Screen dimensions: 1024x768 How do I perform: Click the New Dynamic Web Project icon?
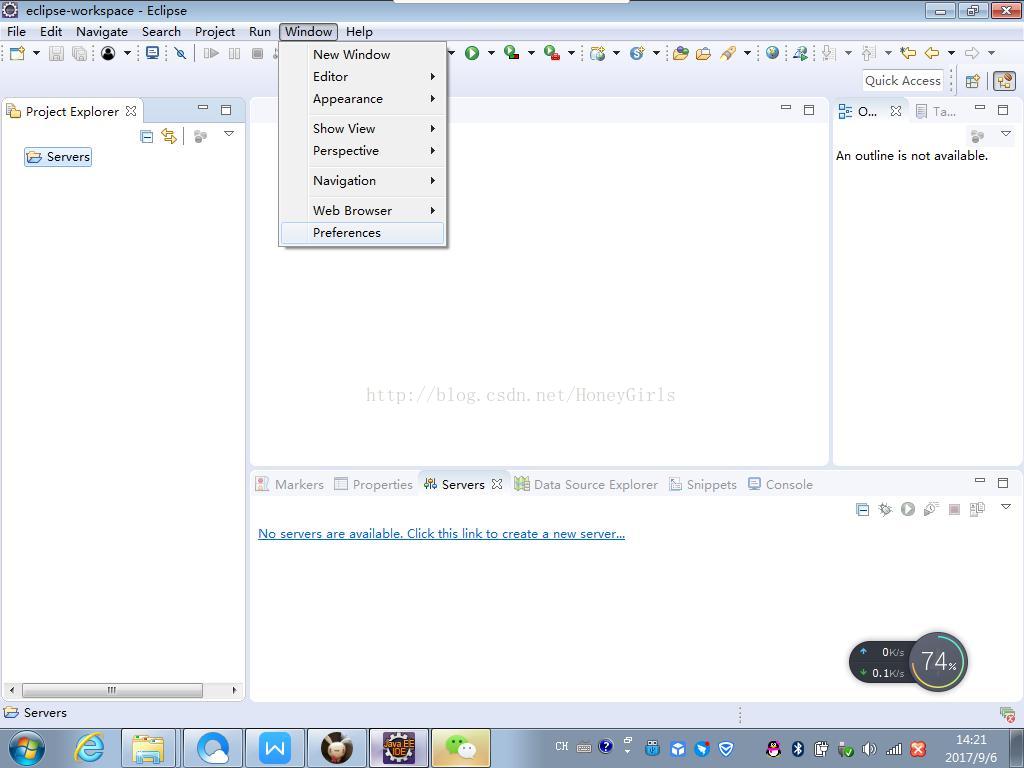(x=597, y=54)
